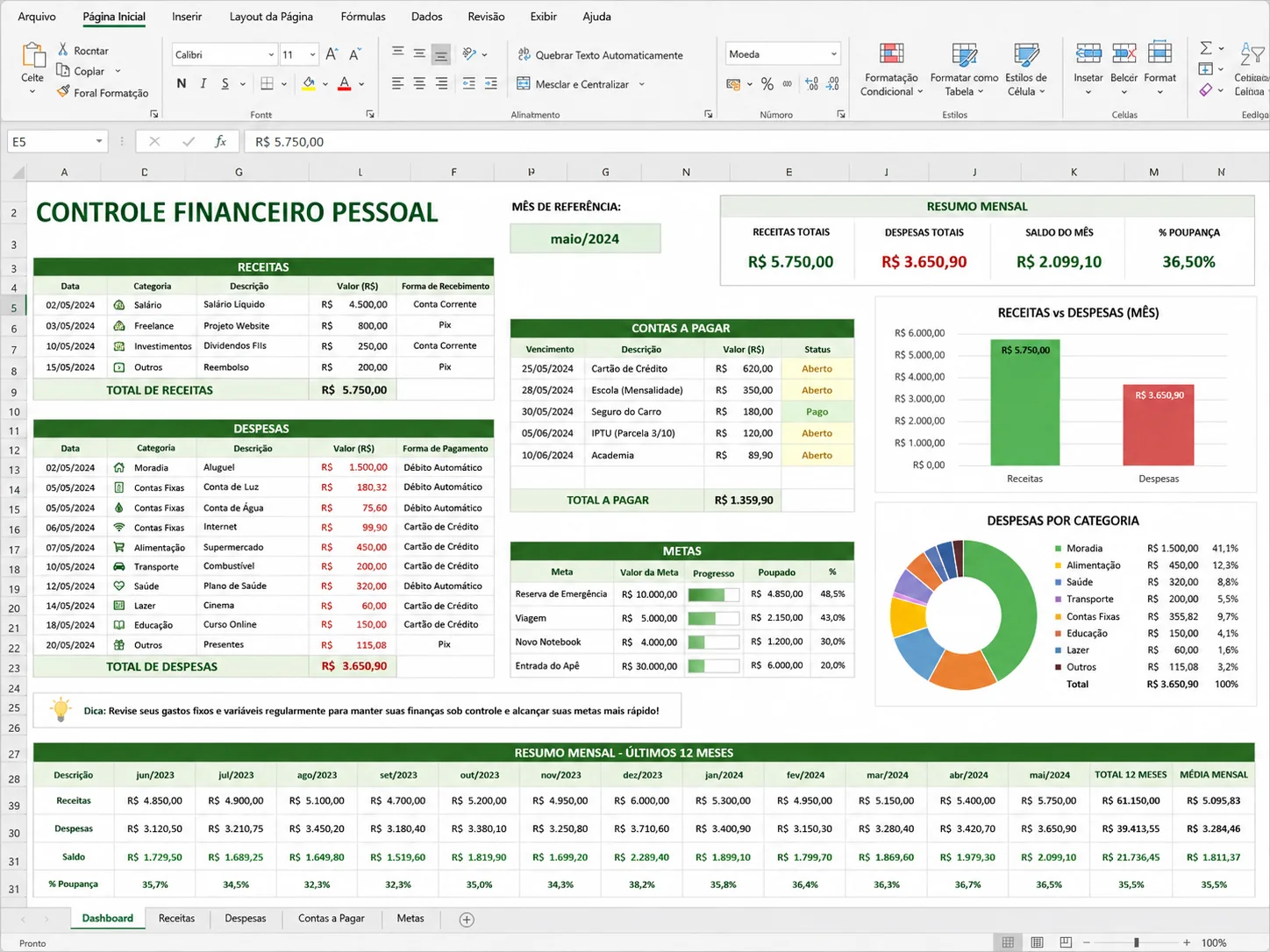Open the Sort and Filter icon
The height and width of the screenshot is (952, 1270).
[1252, 55]
